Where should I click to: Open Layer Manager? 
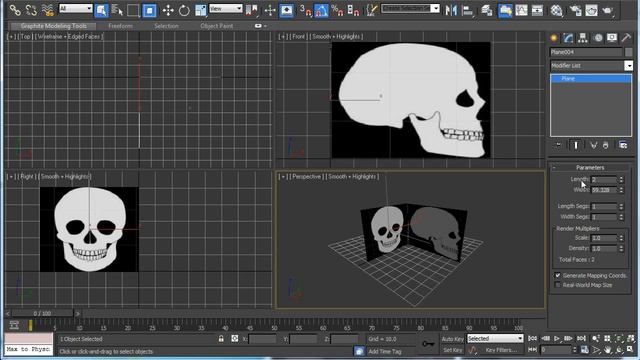tap(487, 10)
